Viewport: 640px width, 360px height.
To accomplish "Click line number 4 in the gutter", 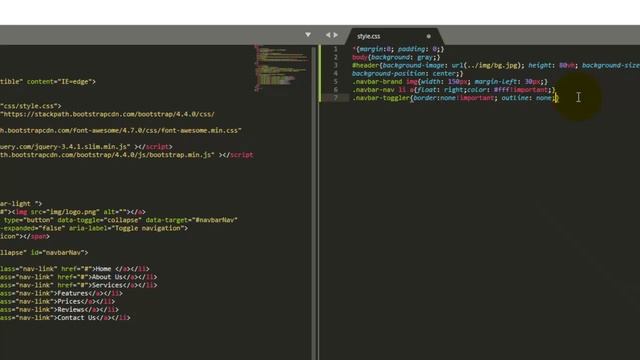I will coord(336,73).
